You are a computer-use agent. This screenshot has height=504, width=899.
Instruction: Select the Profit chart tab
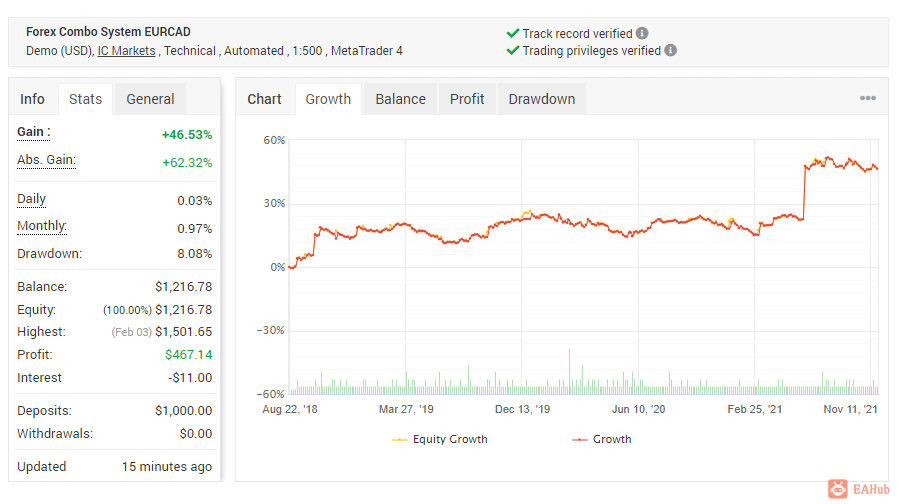click(x=467, y=99)
